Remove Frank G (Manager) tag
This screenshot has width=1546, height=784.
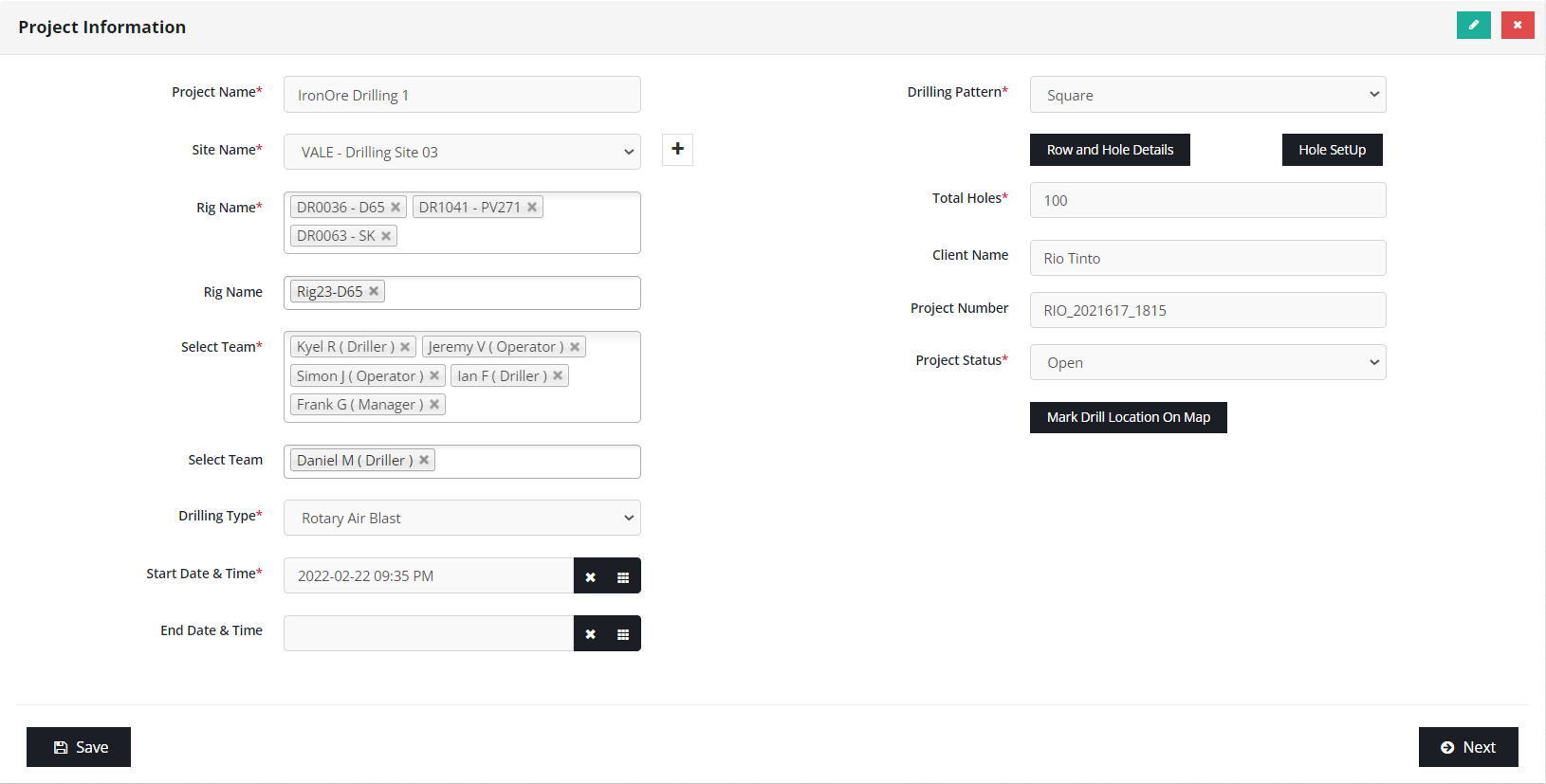434,405
